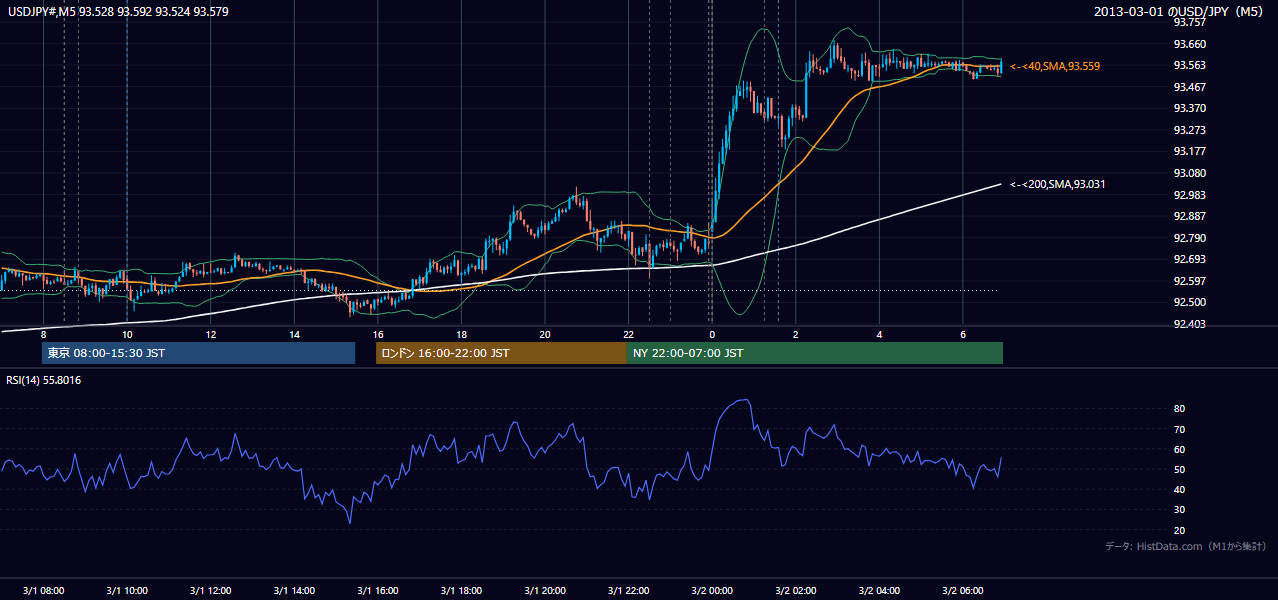The width and height of the screenshot is (1278, 600).
Task: Click price axis value 92.983
Action: (1189, 195)
